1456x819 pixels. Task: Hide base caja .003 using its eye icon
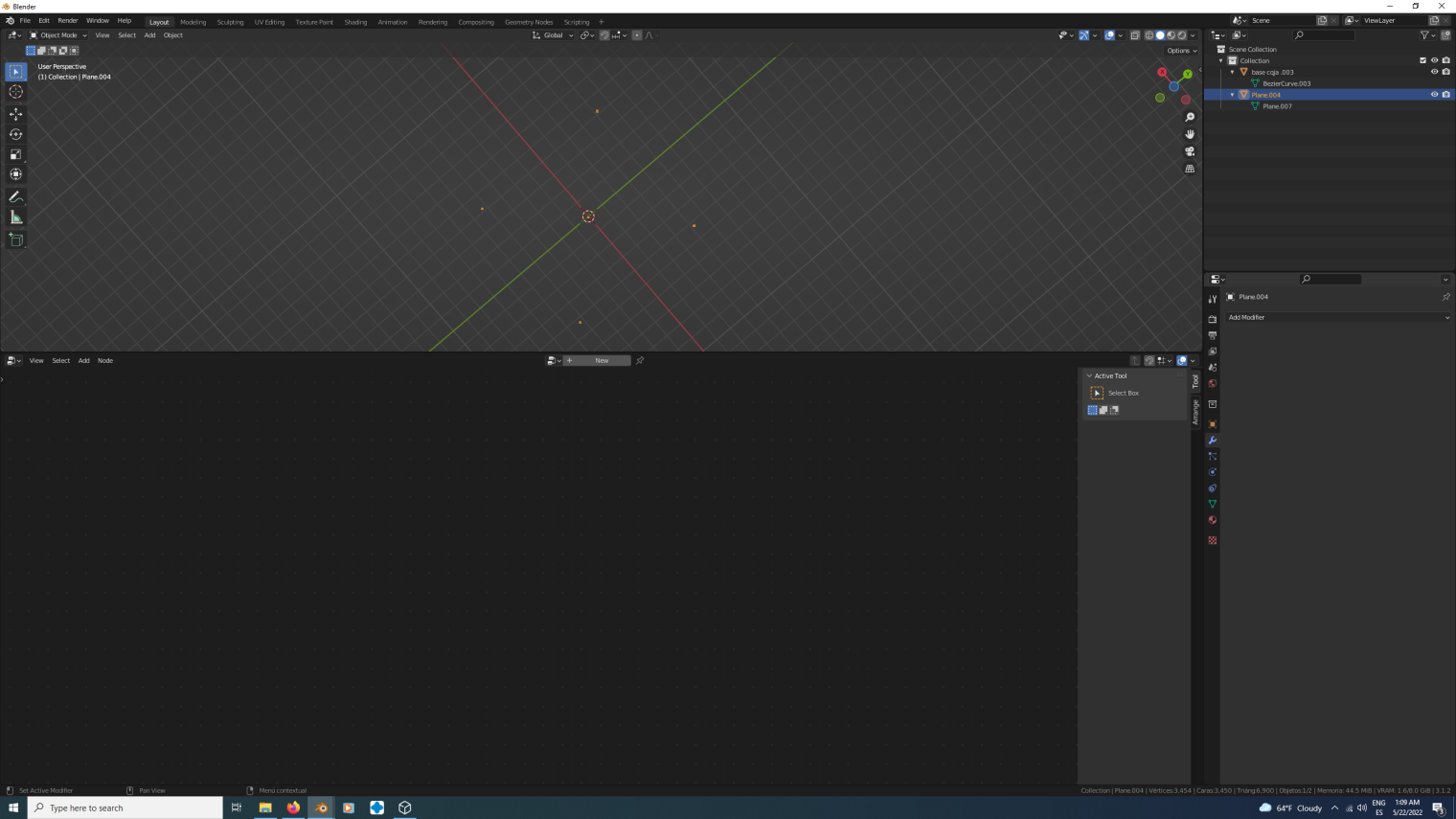[x=1434, y=72]
